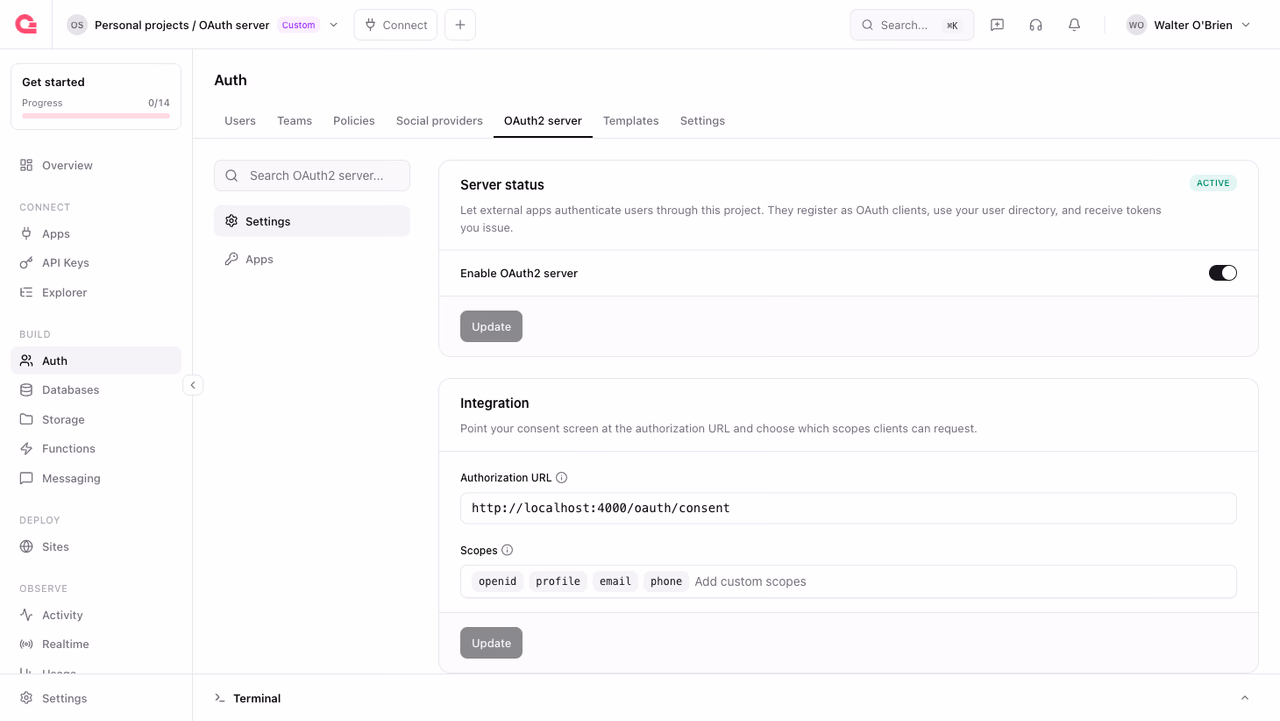Open notifications bell icon
This screenshot has height=721, width=1280.
[x=1074, y=25]
